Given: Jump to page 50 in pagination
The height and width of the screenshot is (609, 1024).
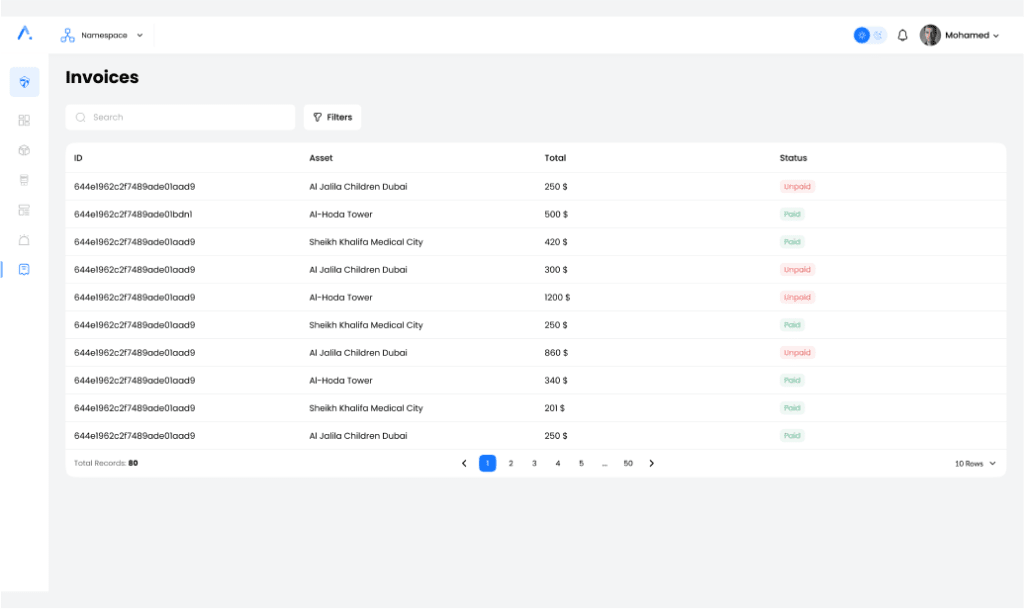Looking at the screenshot, I should pyautogui.click(x=628, y=464).
